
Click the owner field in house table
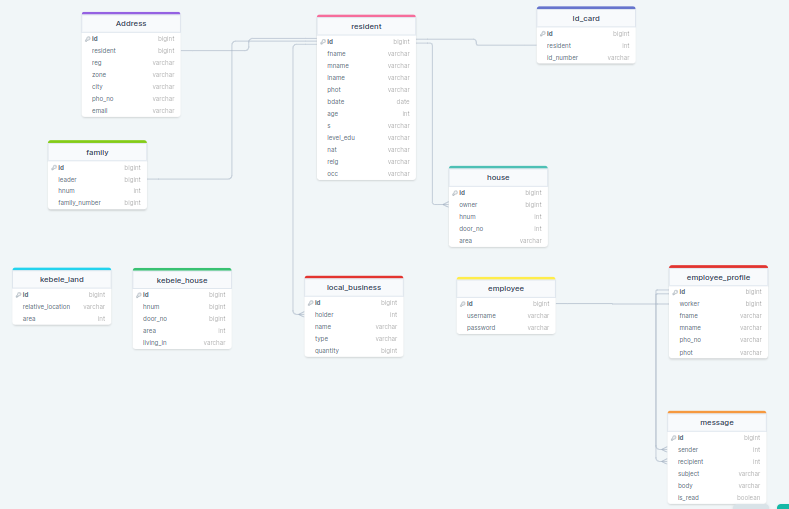point(498,205)
